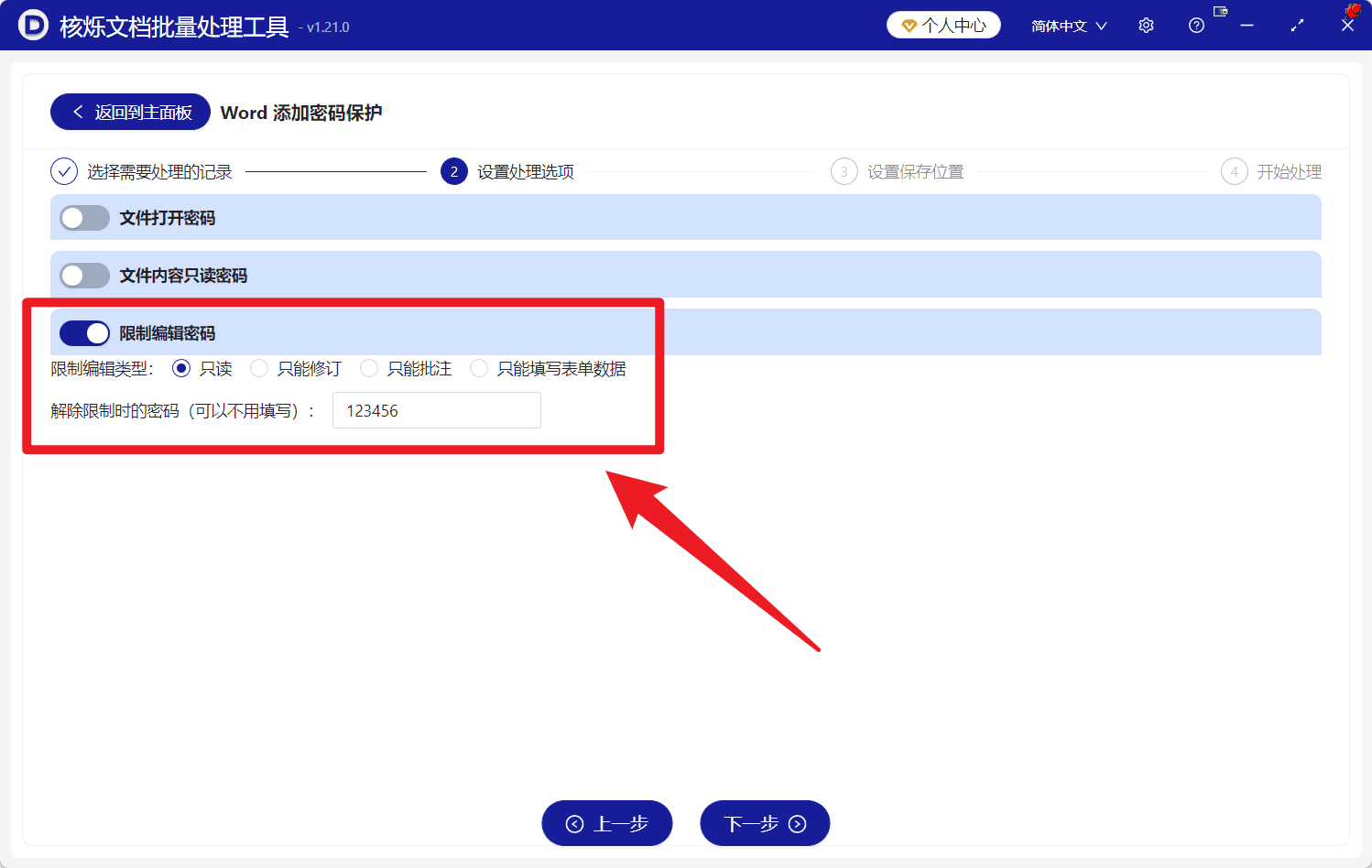Screen dimensions: 1372x868
Task: Click the help question mark icon
Action: (x=1195, y=25)
